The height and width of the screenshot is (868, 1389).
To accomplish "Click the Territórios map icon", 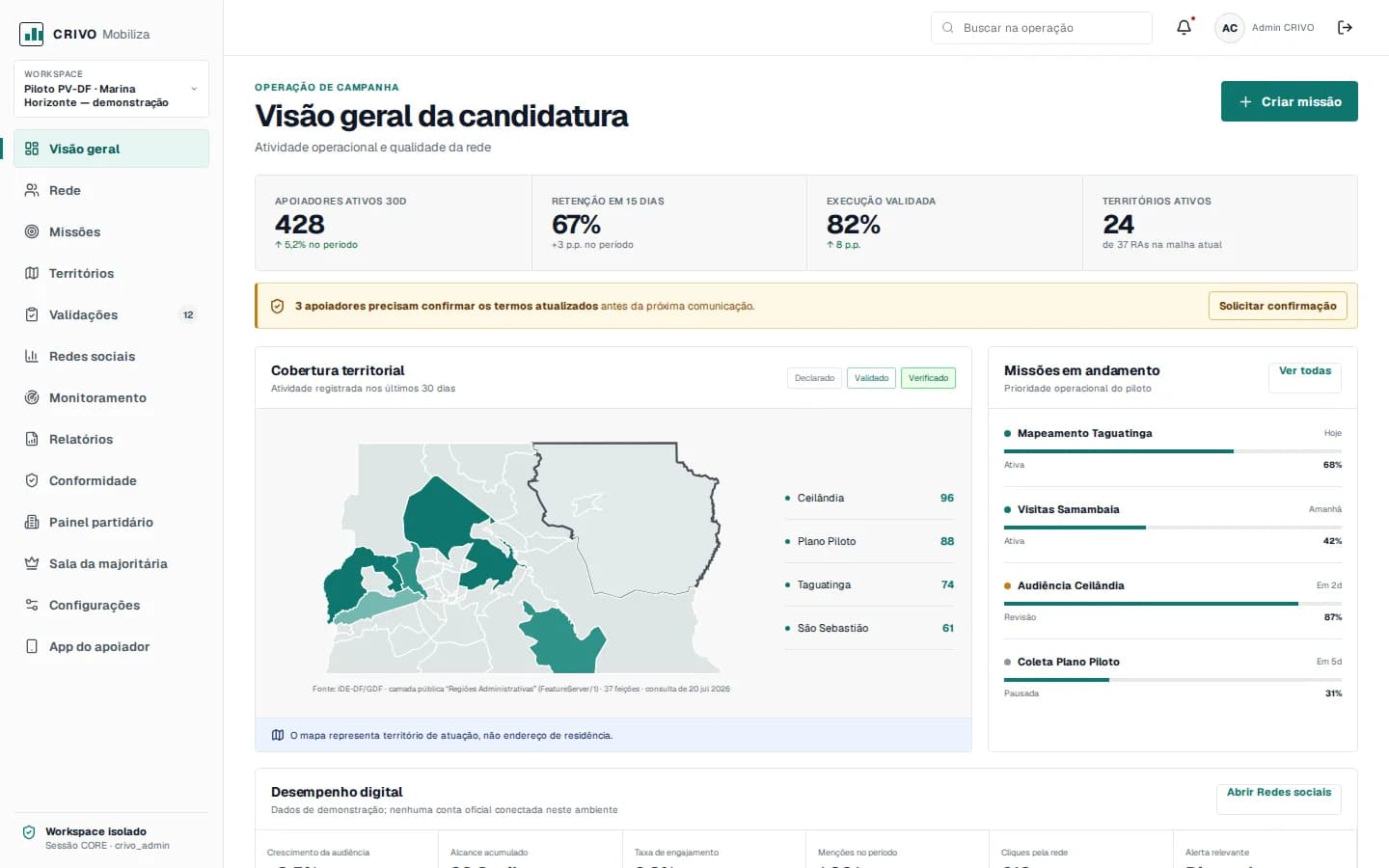I will 32,273.
